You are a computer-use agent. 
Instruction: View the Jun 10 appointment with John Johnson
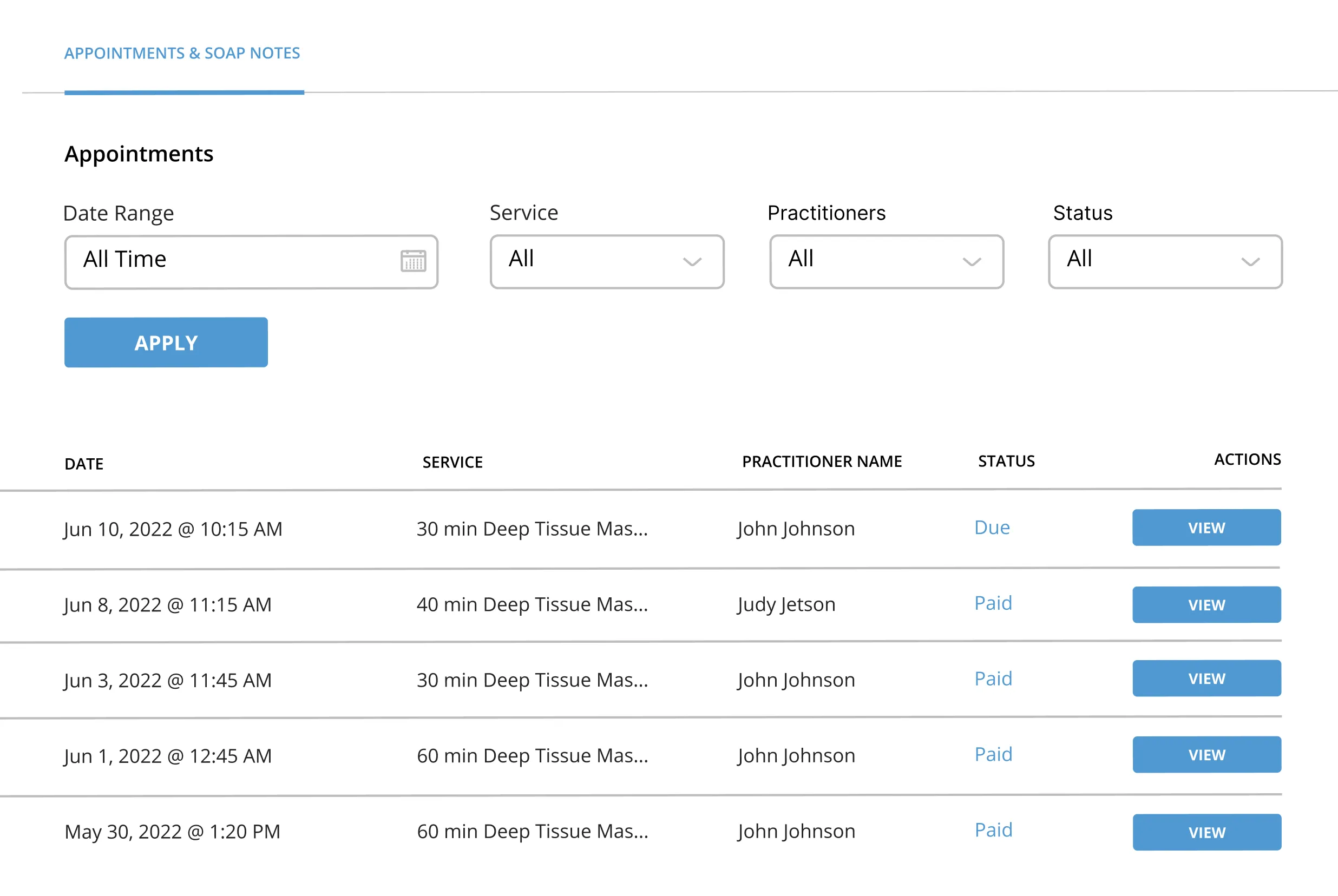point(1206,528)
